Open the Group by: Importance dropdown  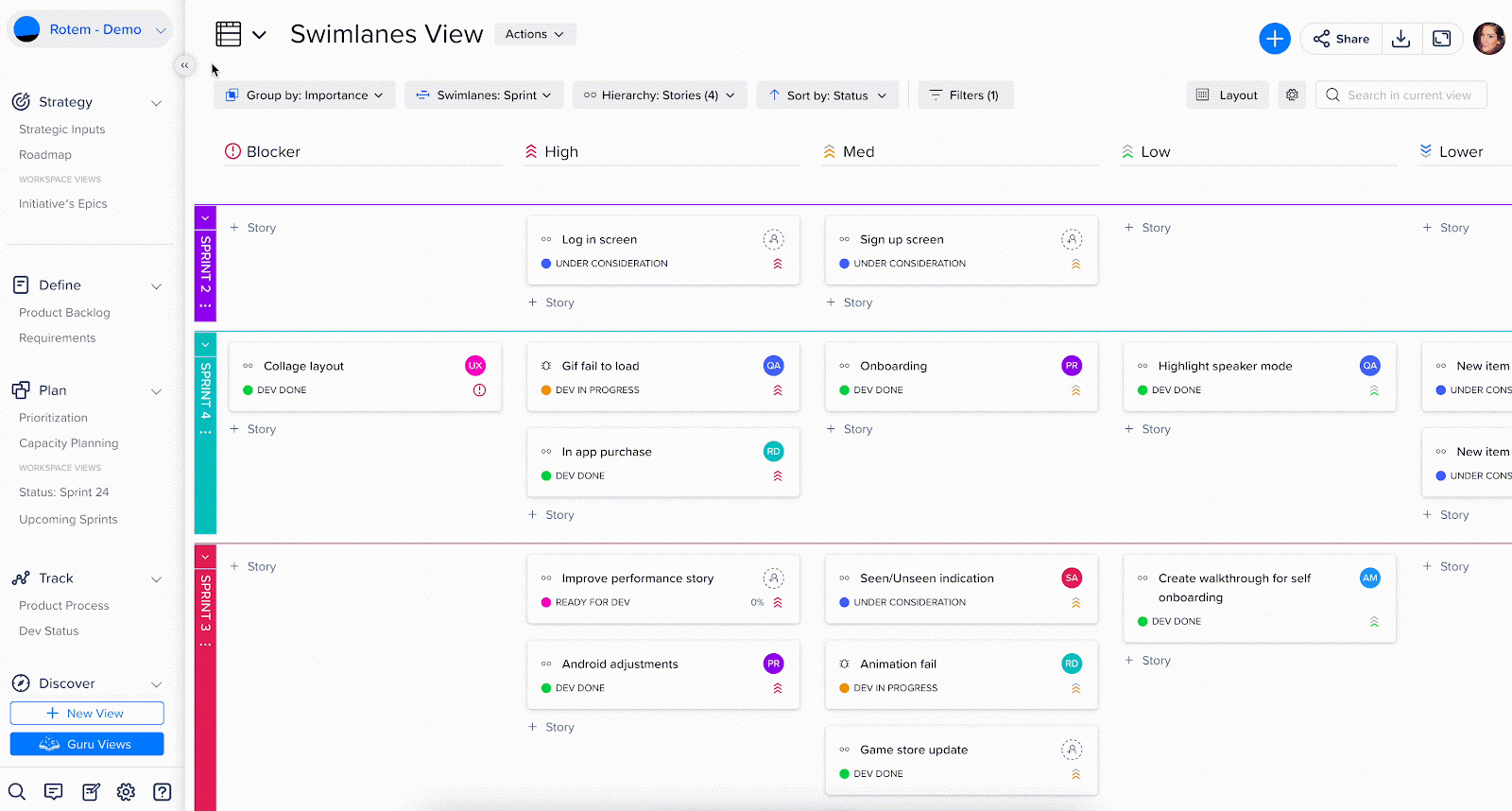tap(304, 95)
